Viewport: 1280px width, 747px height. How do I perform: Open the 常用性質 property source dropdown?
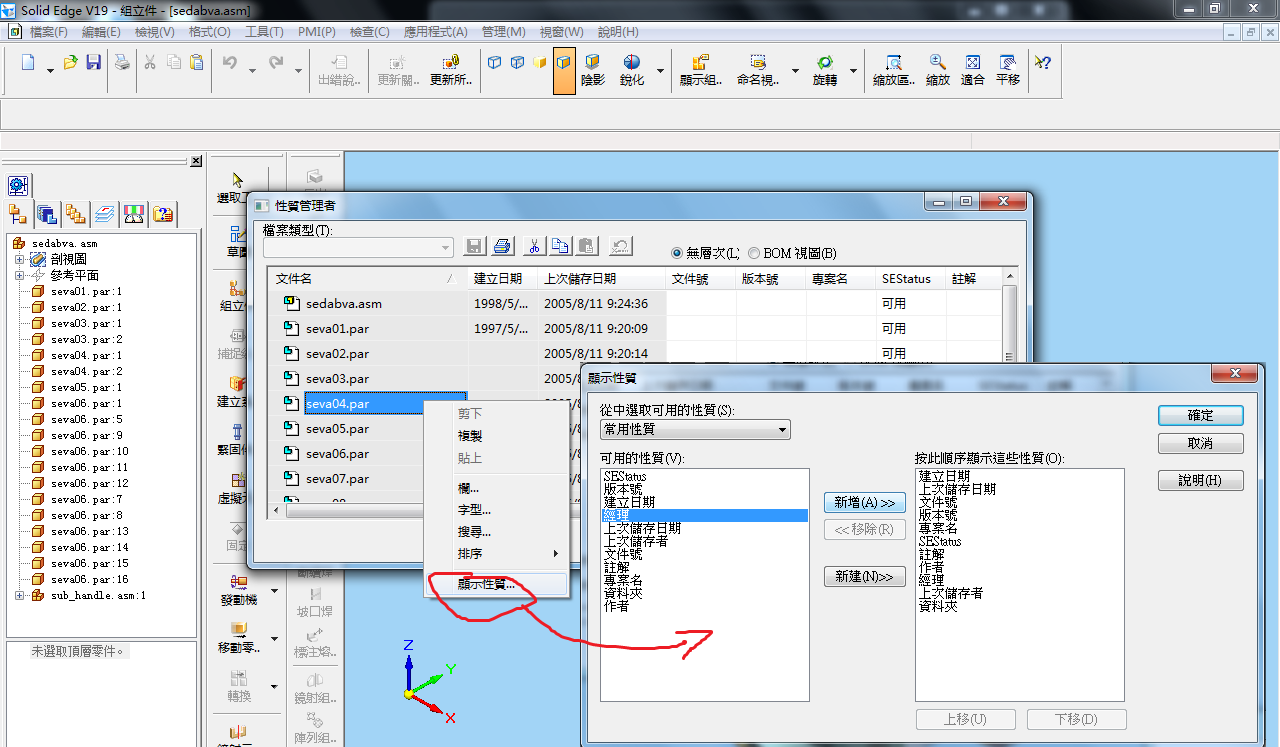[x=695, y=430]
